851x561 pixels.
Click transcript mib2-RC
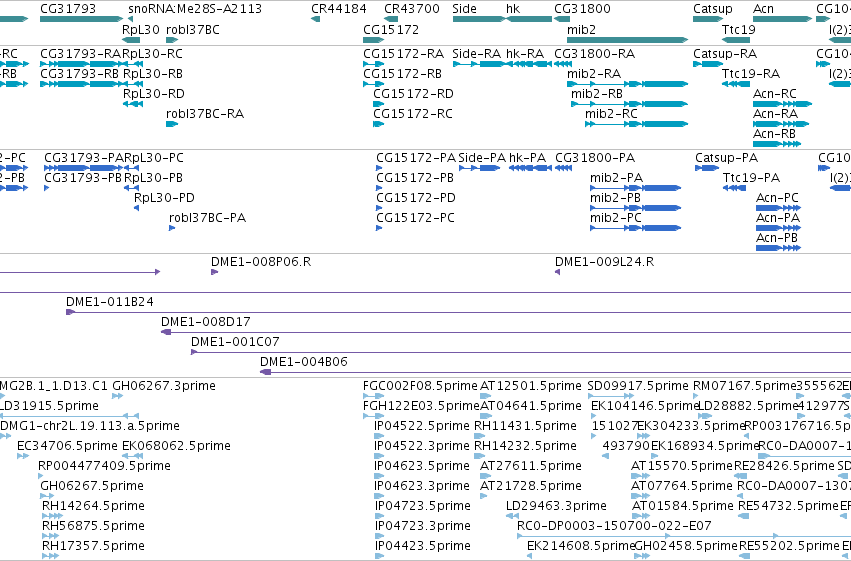click(611, 113)
